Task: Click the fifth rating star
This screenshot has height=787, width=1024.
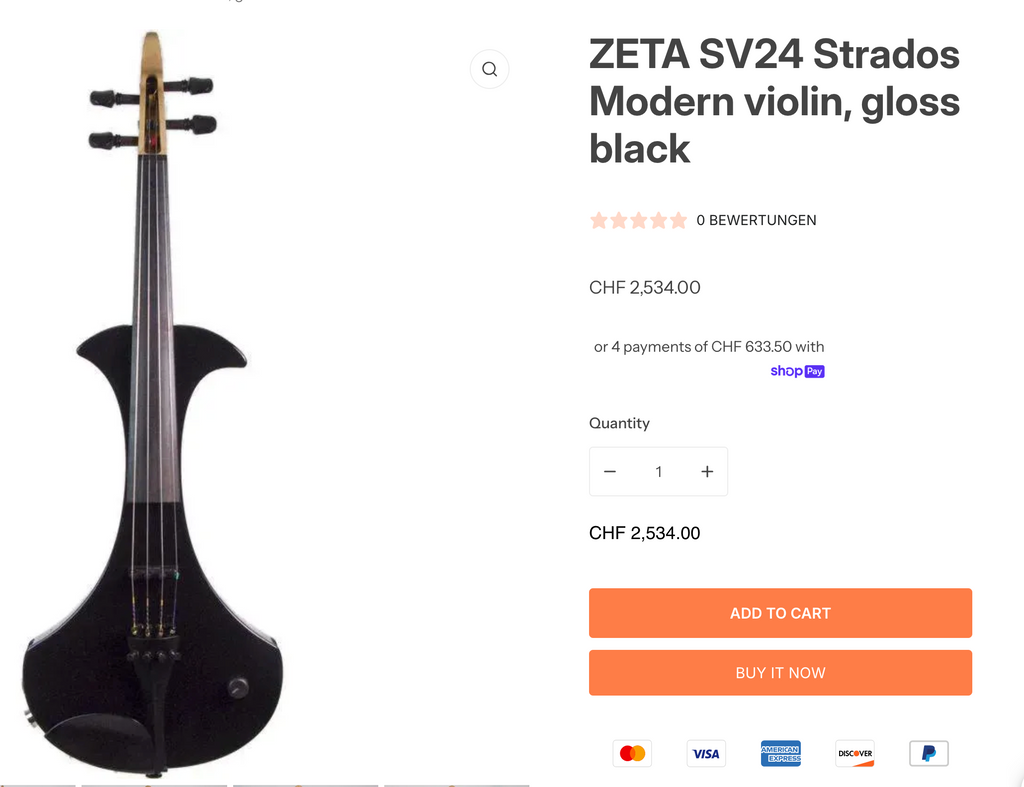Action: [x=678, y=220]
